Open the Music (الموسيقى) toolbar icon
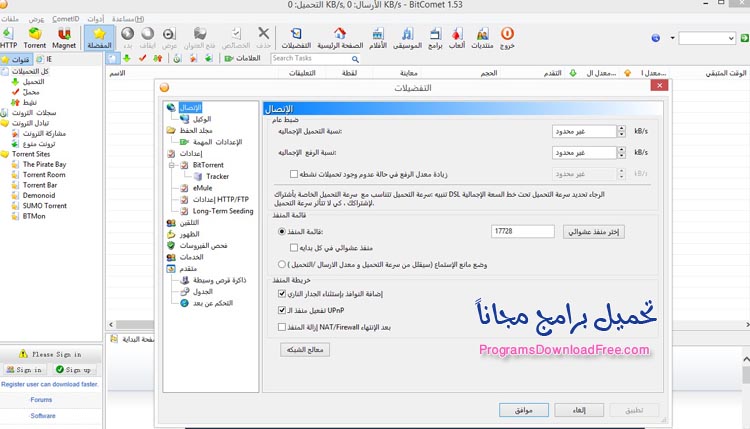Image resolution: width=750 pixels, height=429 pixels. tap(407, 38)
